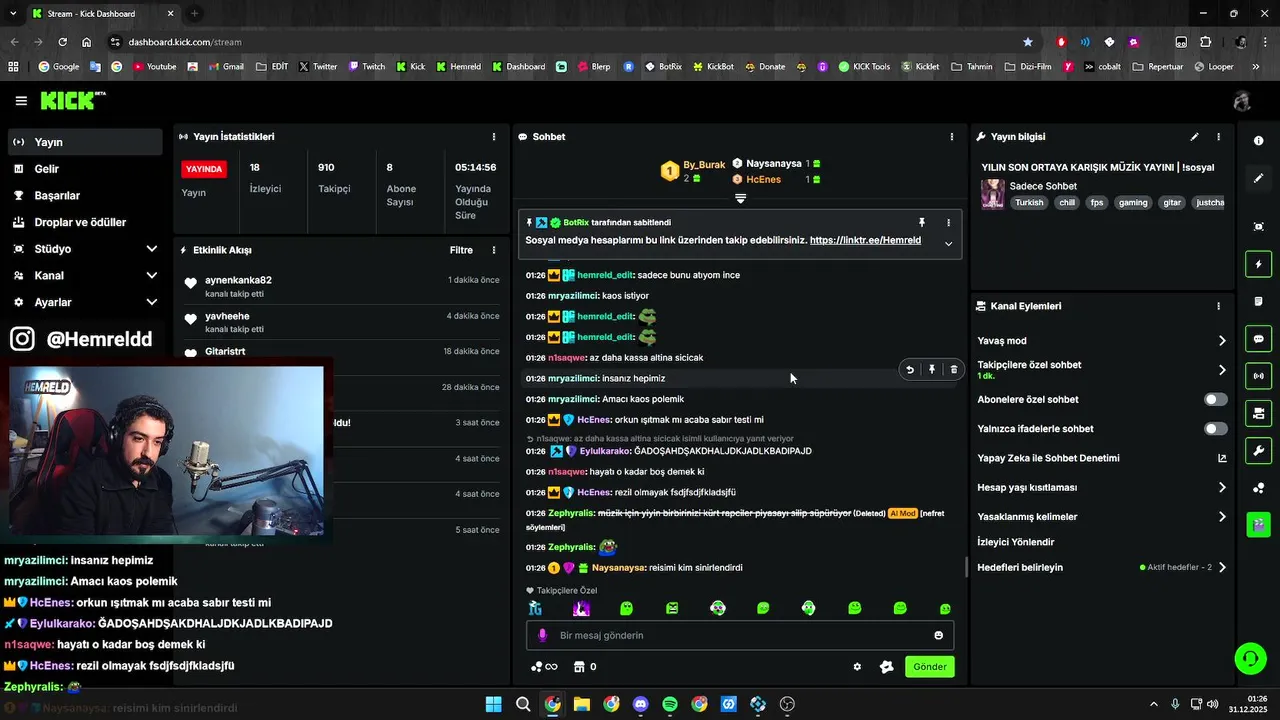Go to Gelir in the left sidebar
This screenshot has width=1280, height=720.
point(84,169)
